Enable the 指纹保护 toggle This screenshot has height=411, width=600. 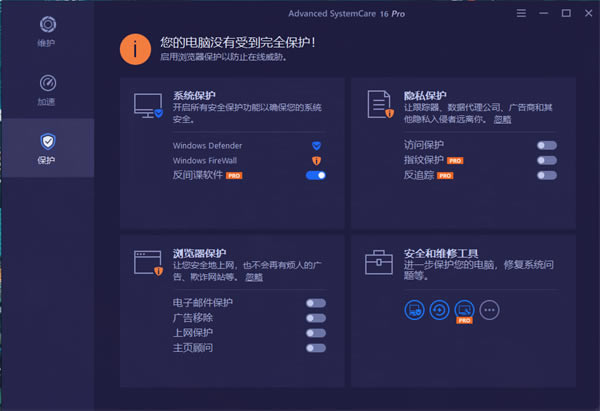pyautogui.click(x=547, y=160)
